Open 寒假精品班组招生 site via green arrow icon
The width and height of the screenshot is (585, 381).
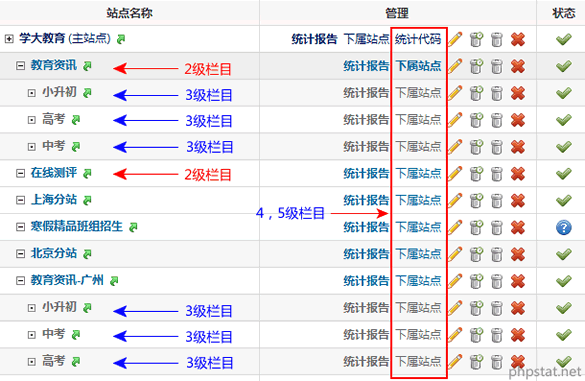tap(133, 227)
